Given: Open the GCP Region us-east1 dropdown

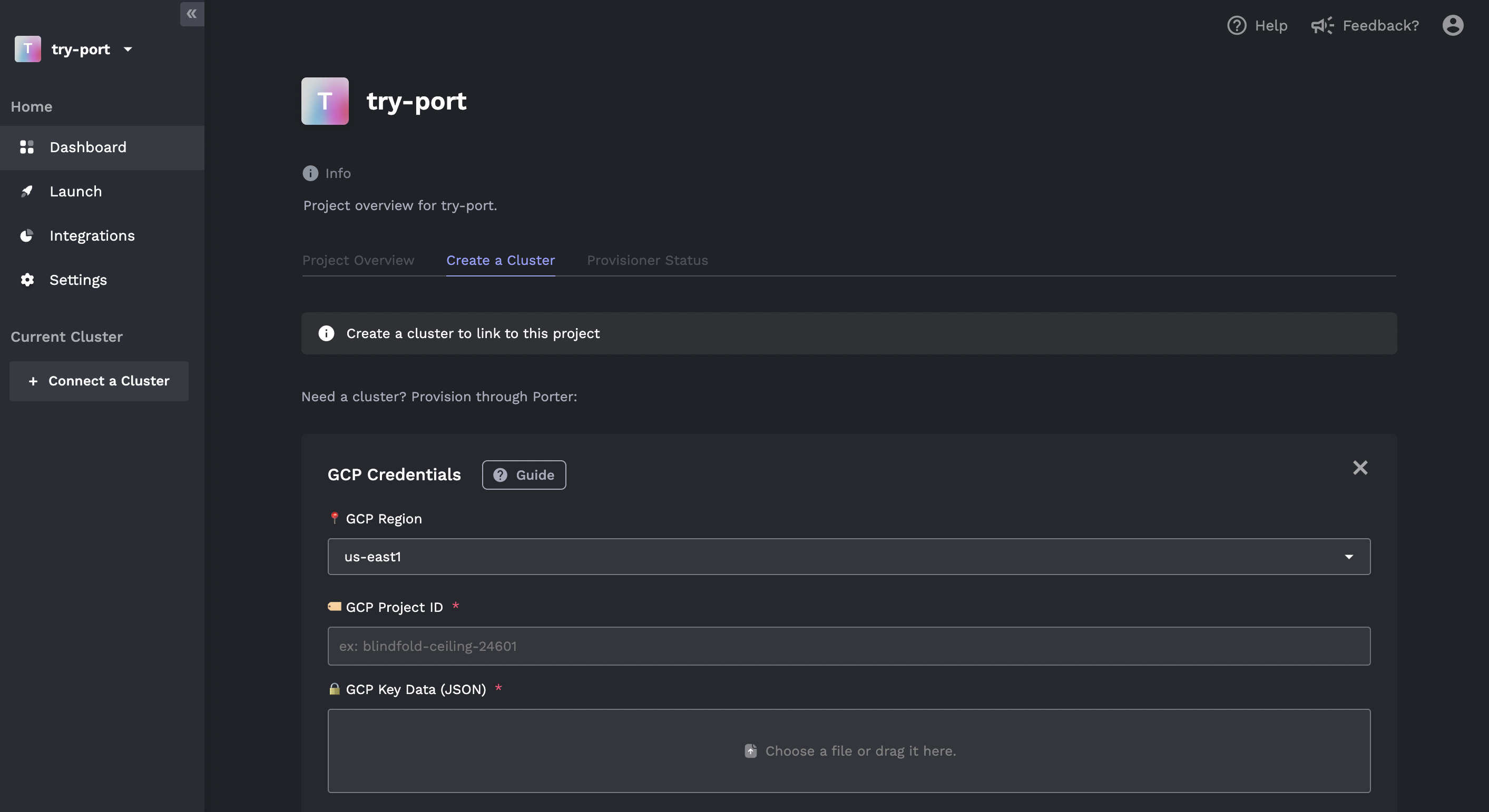Looking at the screenshot, I should coord(848,557).
